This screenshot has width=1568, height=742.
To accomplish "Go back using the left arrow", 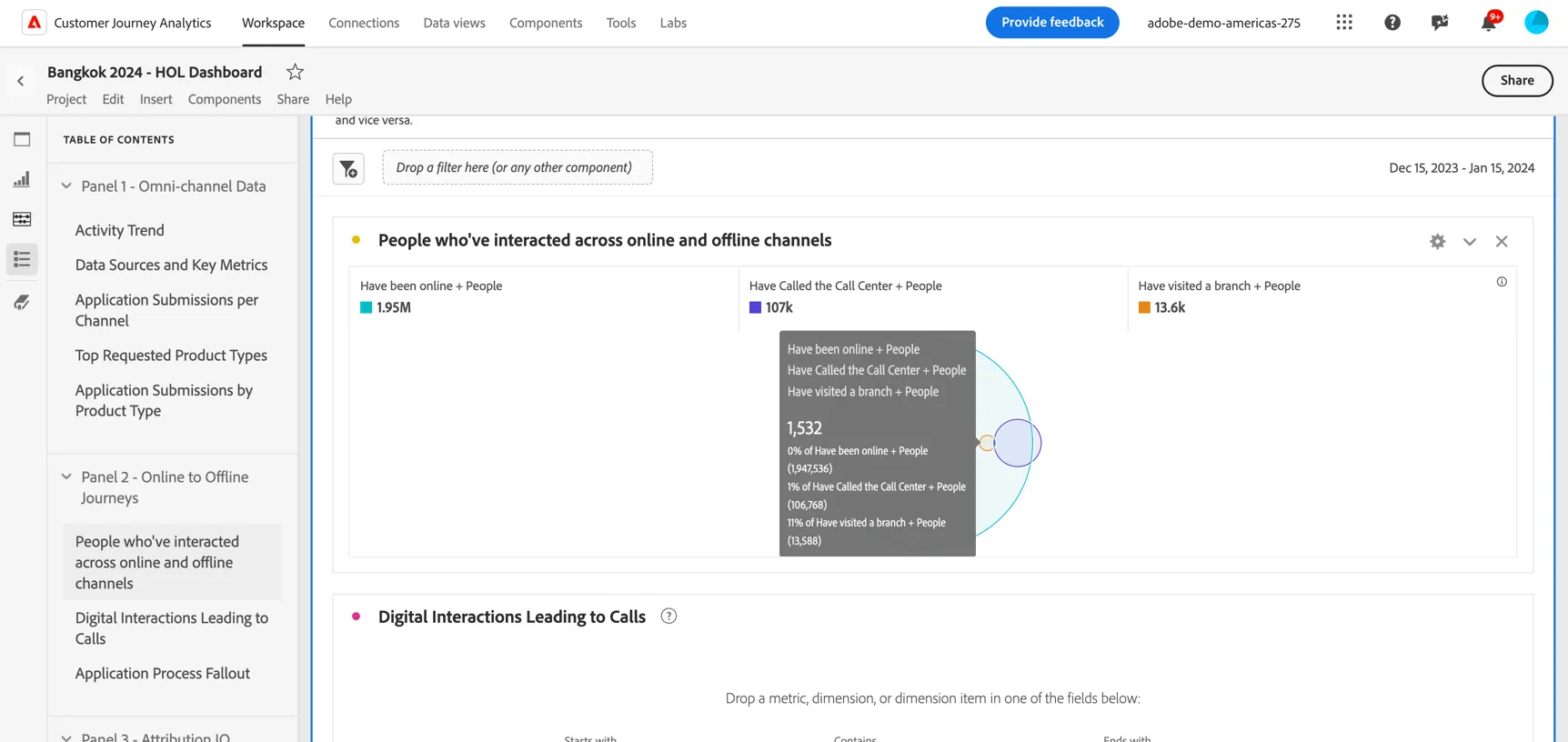I will click(x=21, y=81).
